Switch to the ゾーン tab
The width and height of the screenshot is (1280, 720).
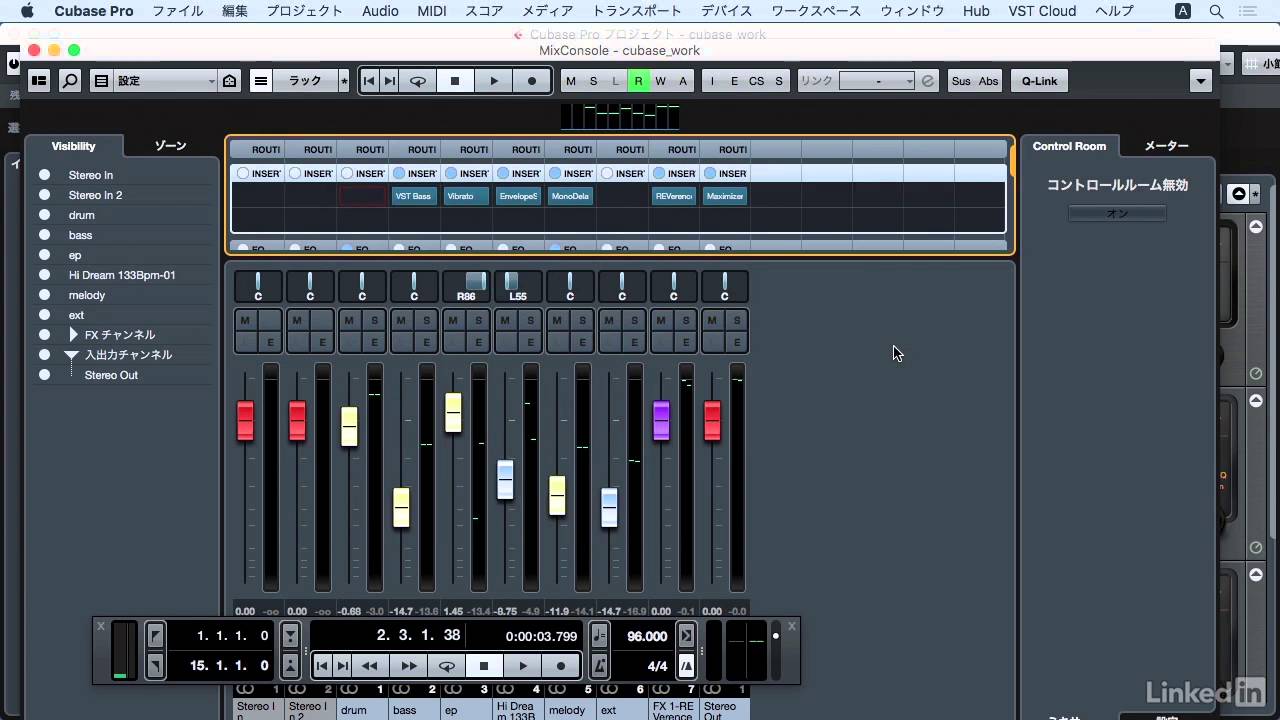171,146
